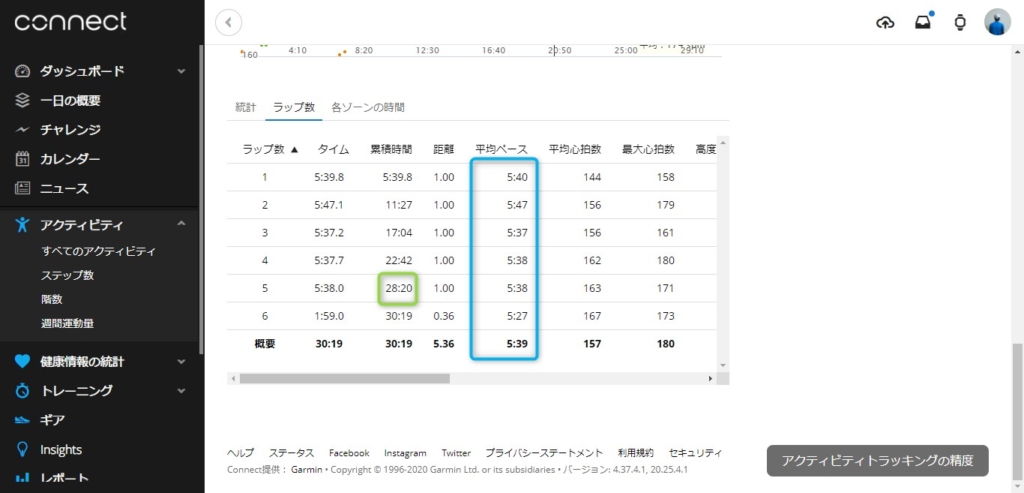
Task: Click the calendar icon in sidebar
Action: click(x=22, y=159)
